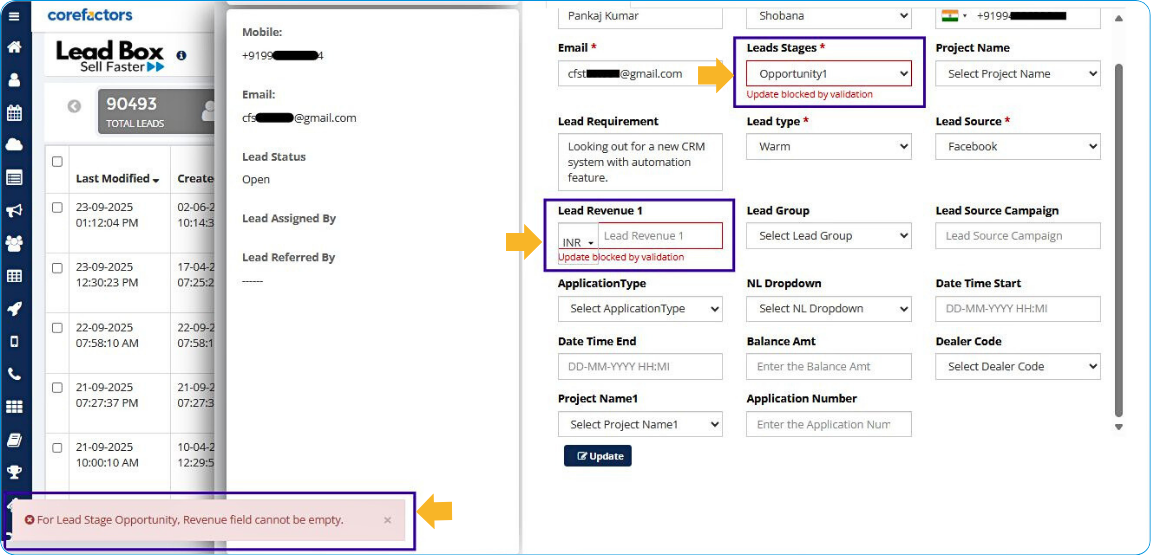Viewport: 1151px width, 556px height.
Task: Open the rocket icon in sidebar
Action: pos(14,309)
